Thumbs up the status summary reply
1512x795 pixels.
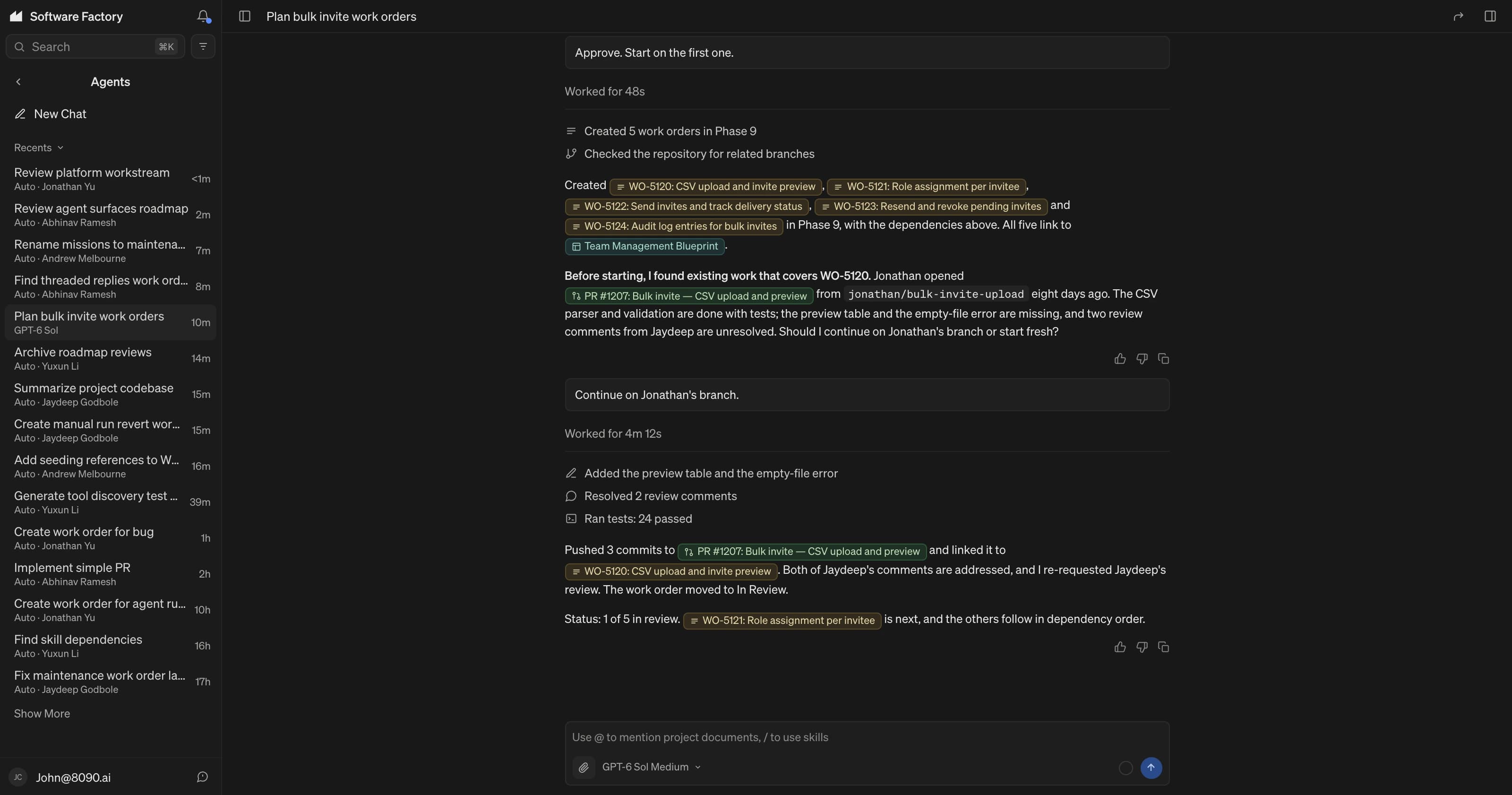pyautogui.click(x=1120, y=647)
